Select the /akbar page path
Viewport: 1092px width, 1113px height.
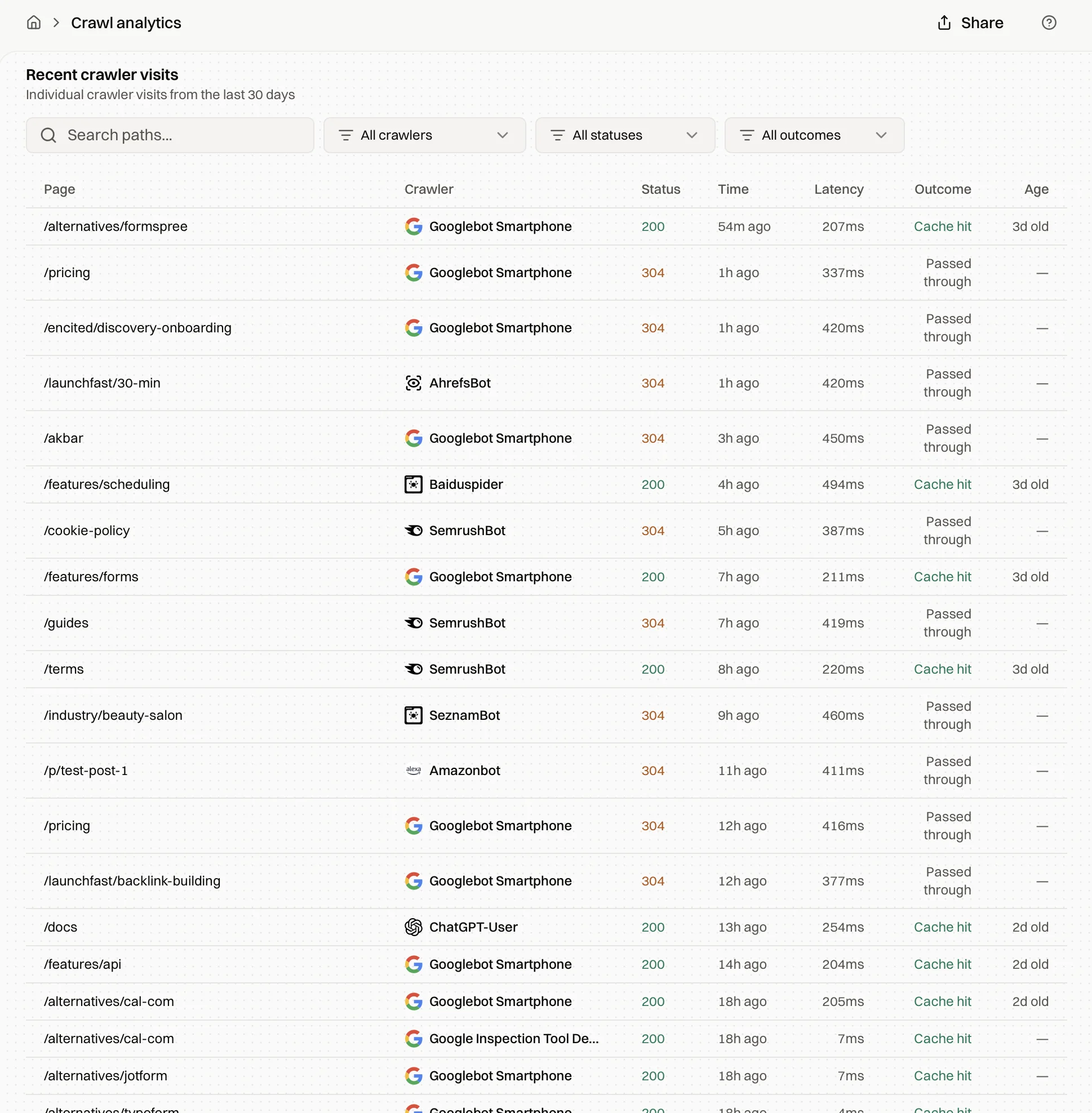point(63,438)
